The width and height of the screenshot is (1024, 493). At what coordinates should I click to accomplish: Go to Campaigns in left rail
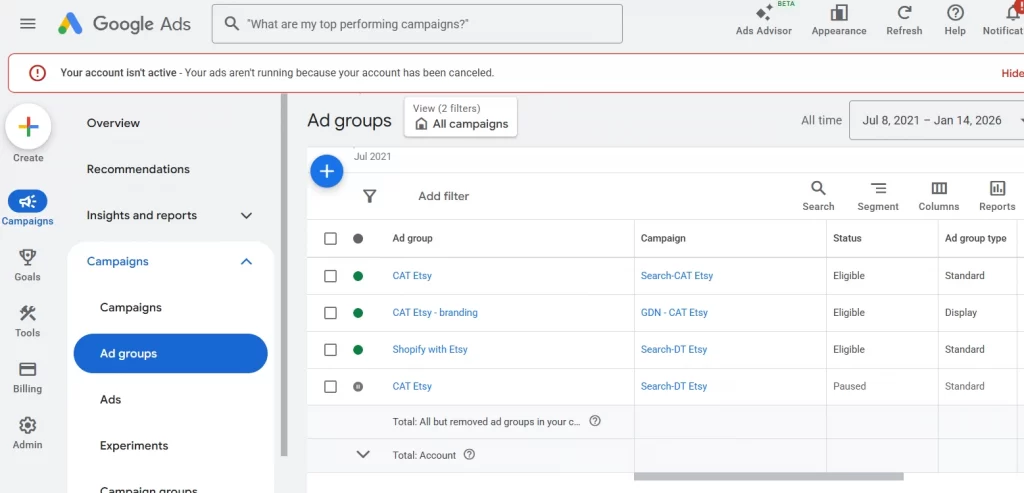pyautogui.click(x=27, y=208)
